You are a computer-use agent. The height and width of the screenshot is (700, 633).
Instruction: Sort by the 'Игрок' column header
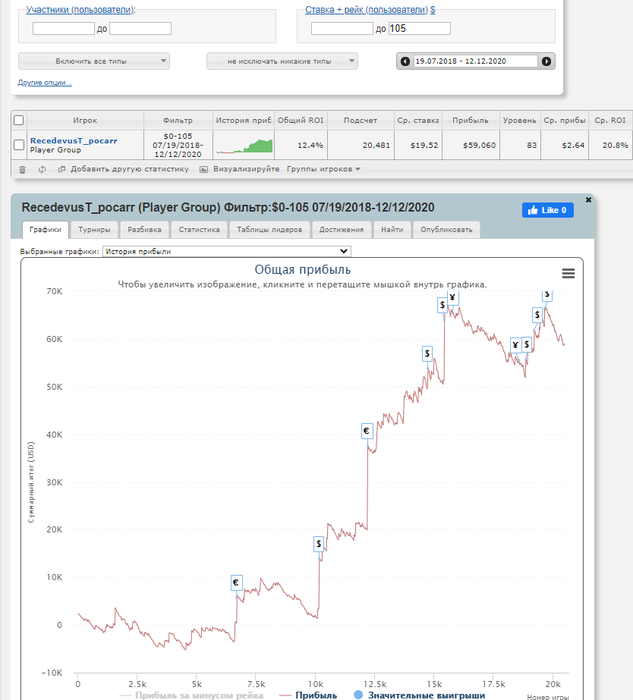pyautogui.click(x=85, y=120)
